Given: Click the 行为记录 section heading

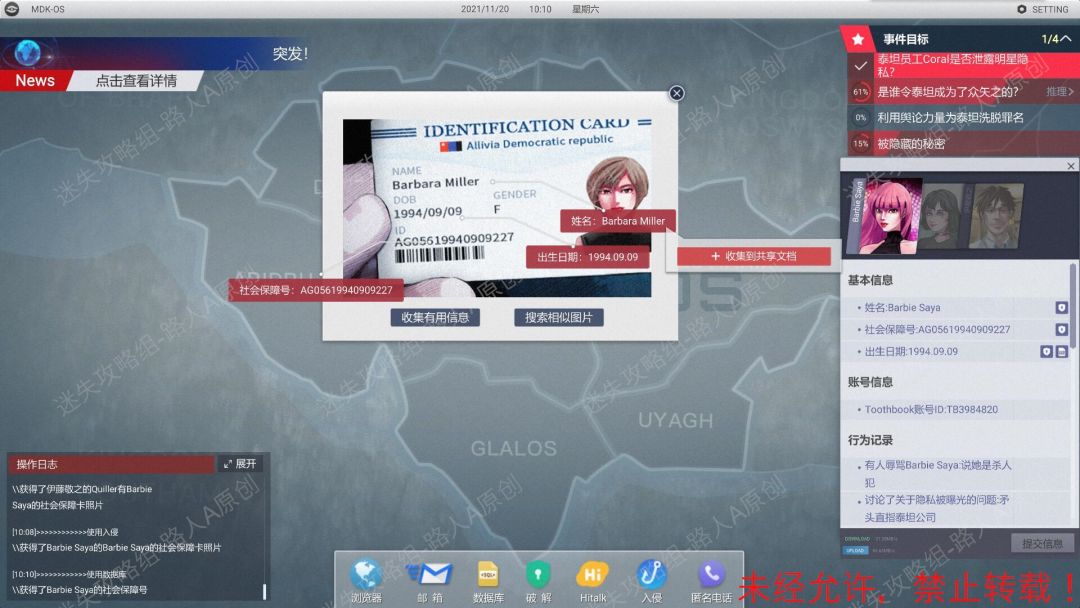Looking at the screenshot, I should click(870, 440).
